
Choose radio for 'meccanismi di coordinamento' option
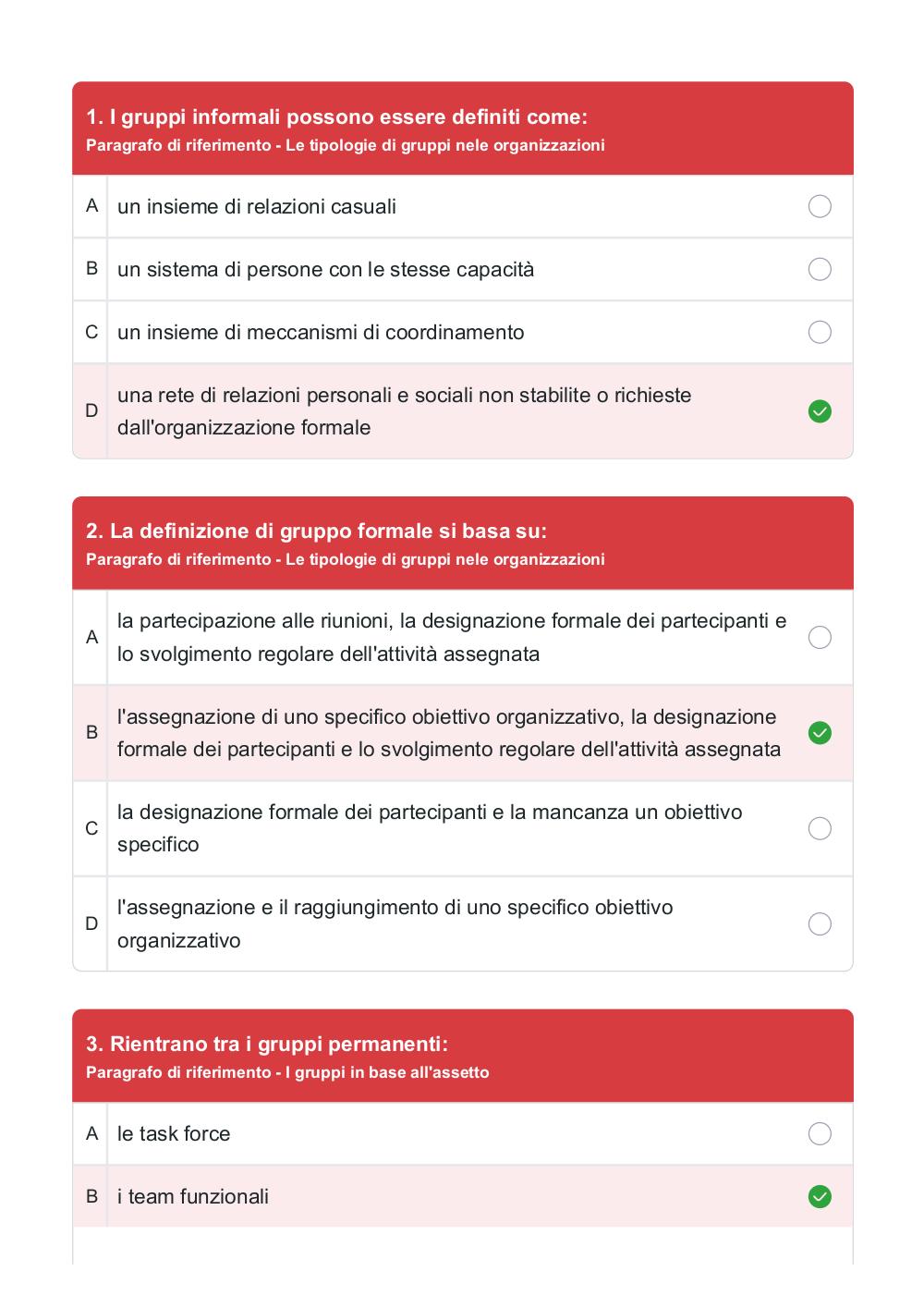pyautogui.click(x=820, y=332)
